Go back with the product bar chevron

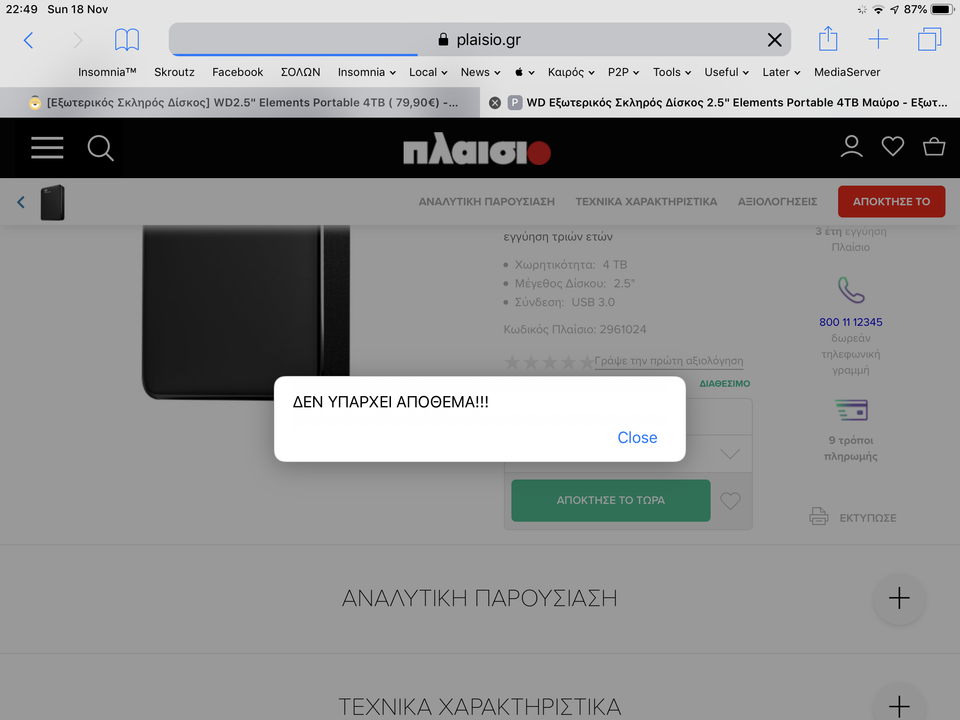click(x=21, y=202)
